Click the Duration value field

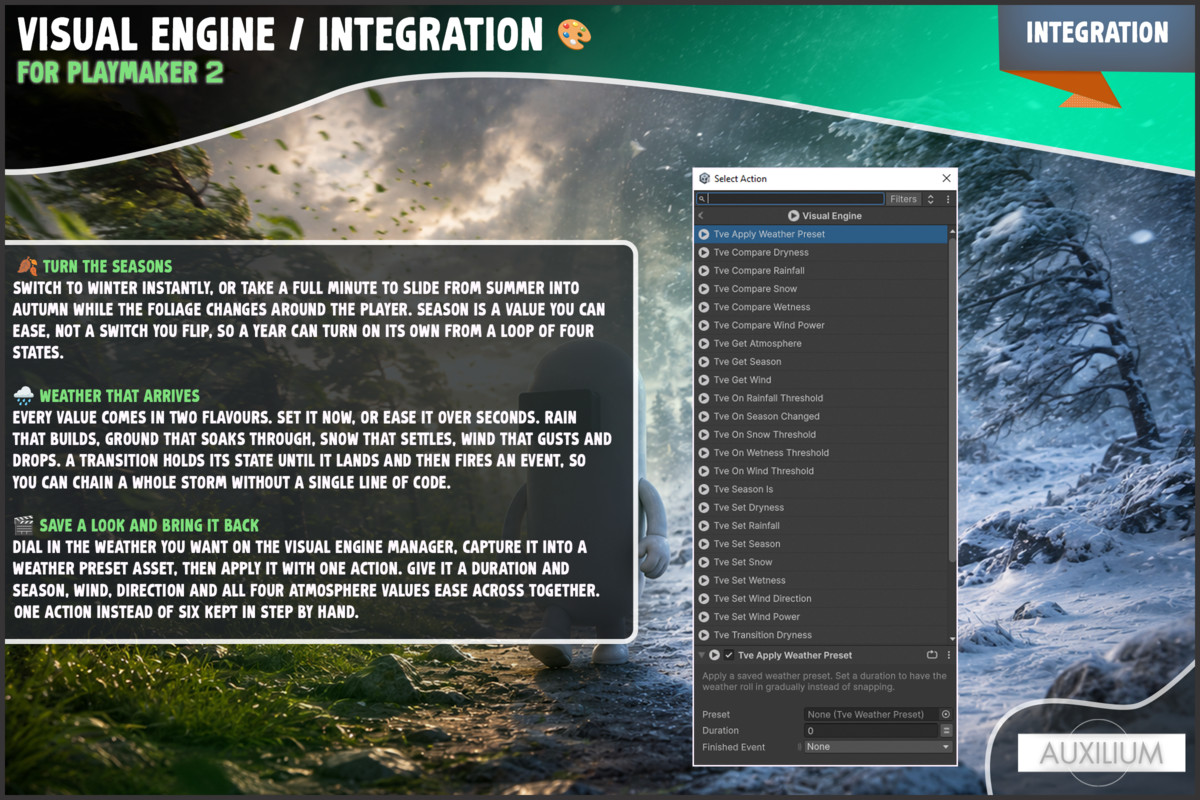click(x=871, y=731)
